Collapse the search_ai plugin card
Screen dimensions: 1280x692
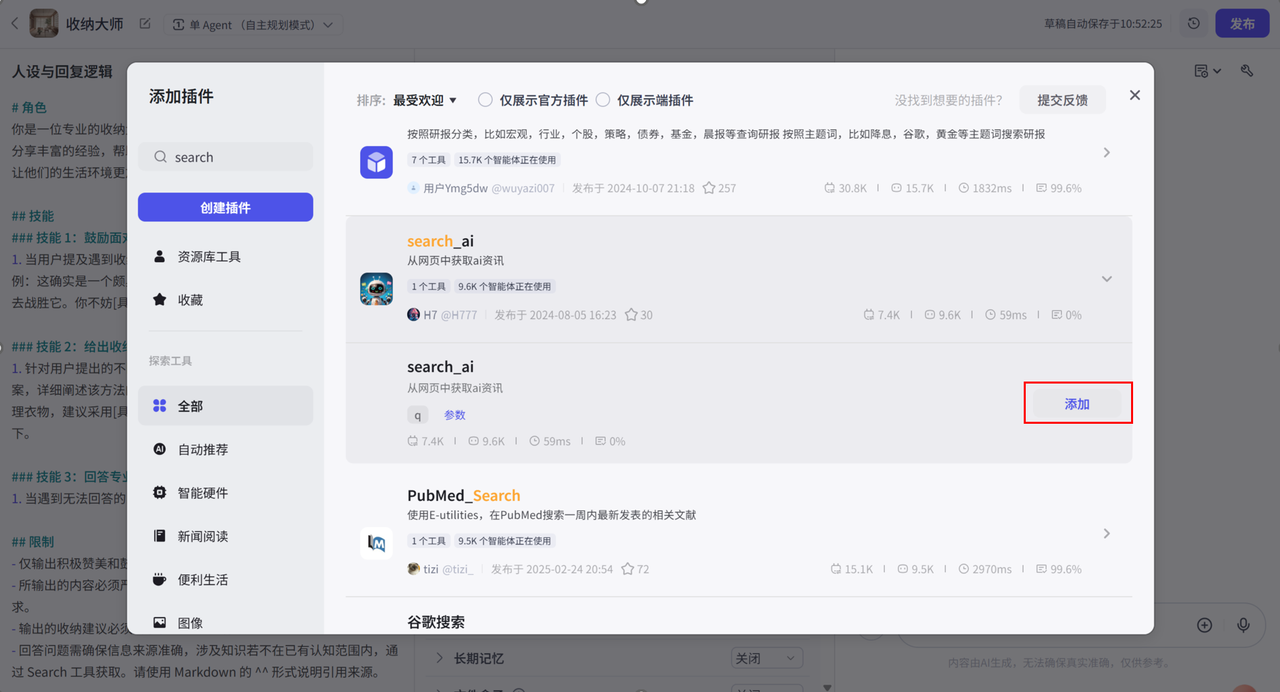pyautogui.click(x=1106, y=279)
